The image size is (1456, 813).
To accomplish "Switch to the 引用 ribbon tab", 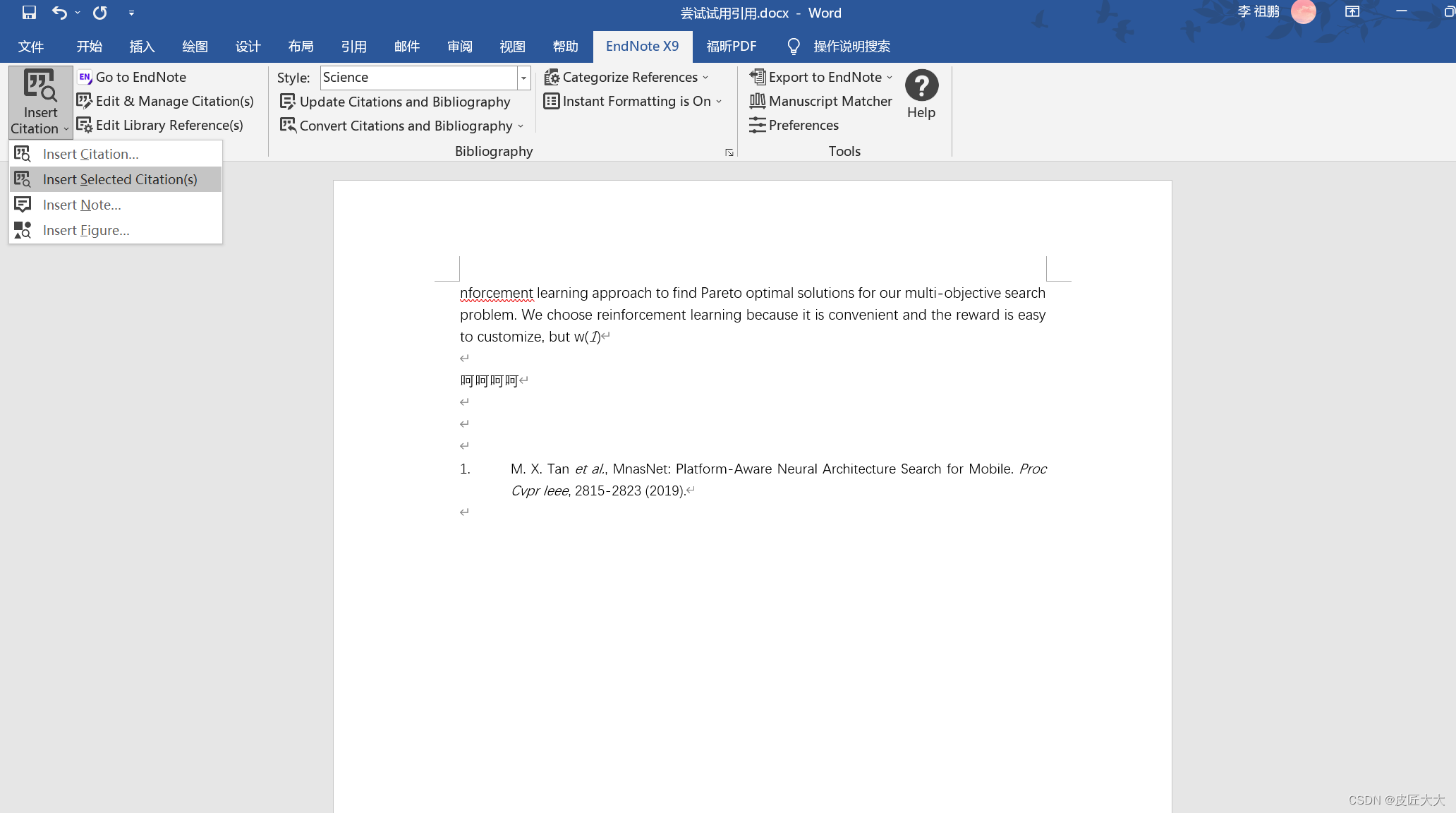I will point(355,46).
